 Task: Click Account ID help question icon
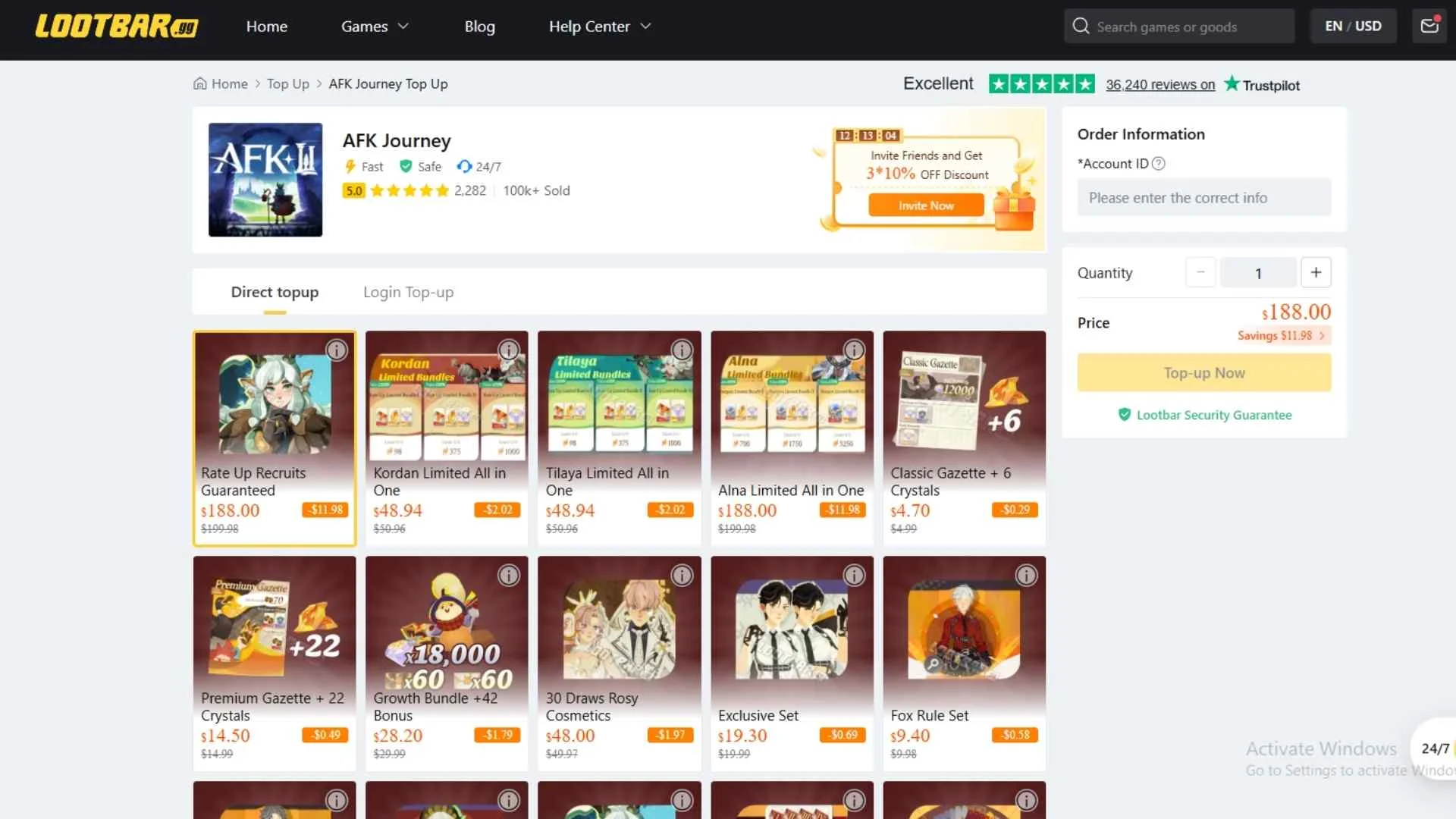tap(1159, 164)
